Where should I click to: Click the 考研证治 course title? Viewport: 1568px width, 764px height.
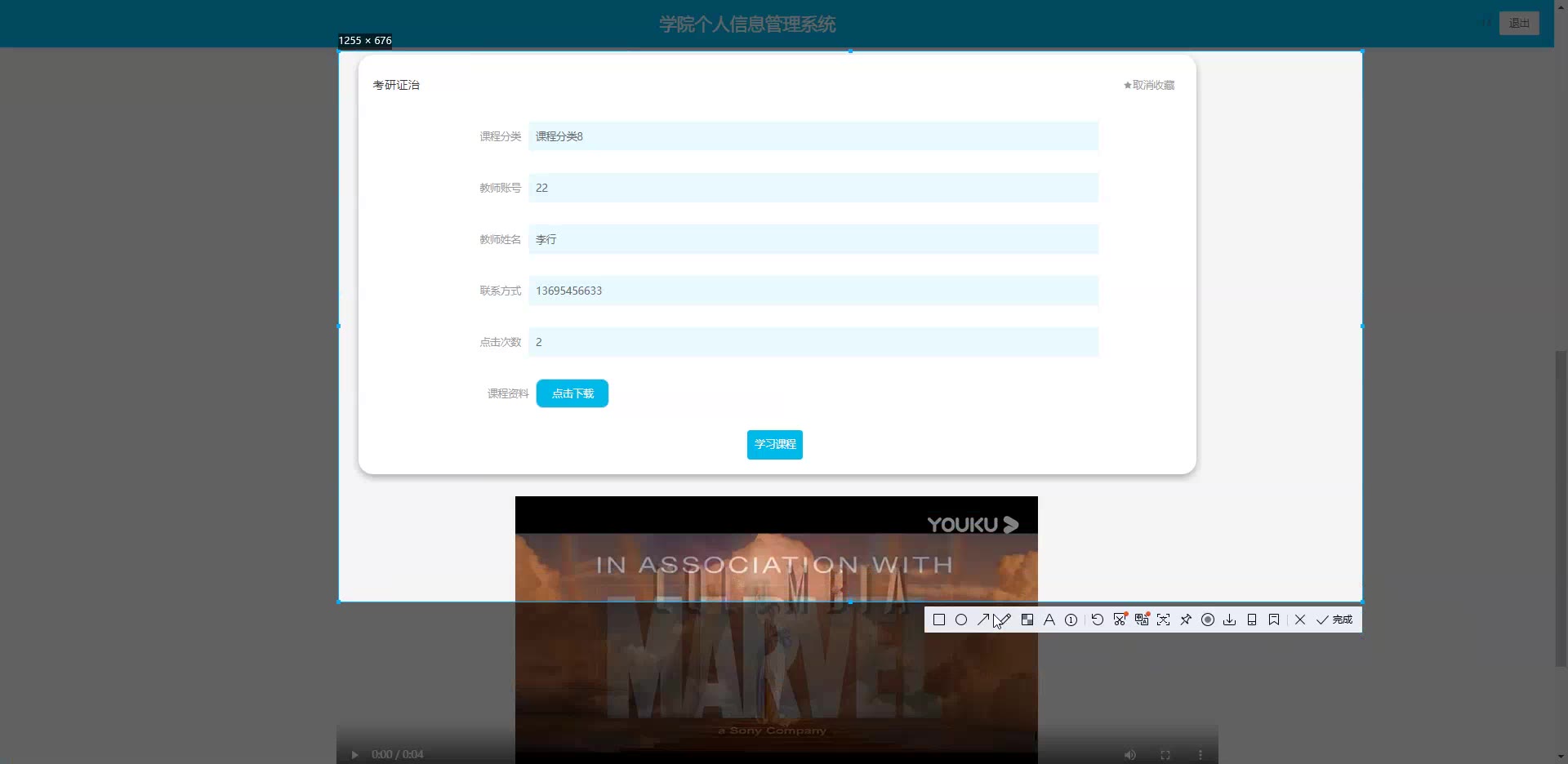396,85
